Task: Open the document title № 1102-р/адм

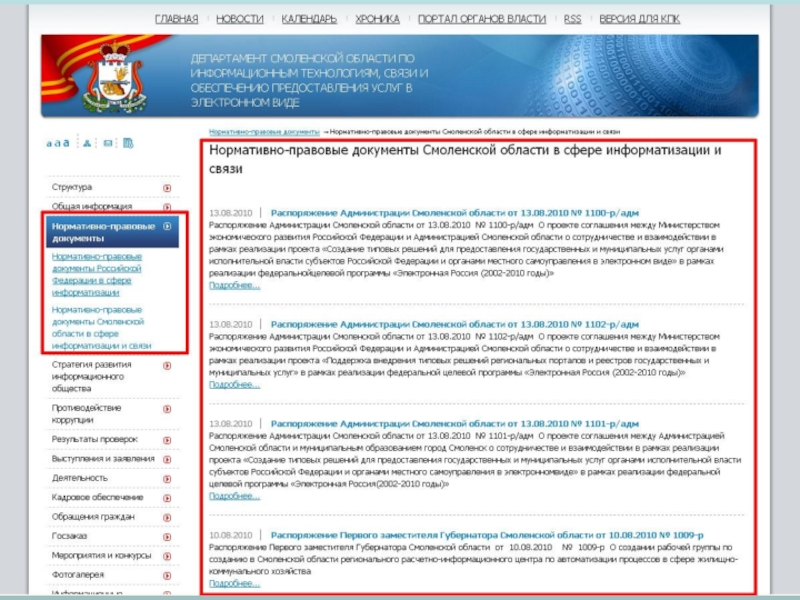Action: 455,324
